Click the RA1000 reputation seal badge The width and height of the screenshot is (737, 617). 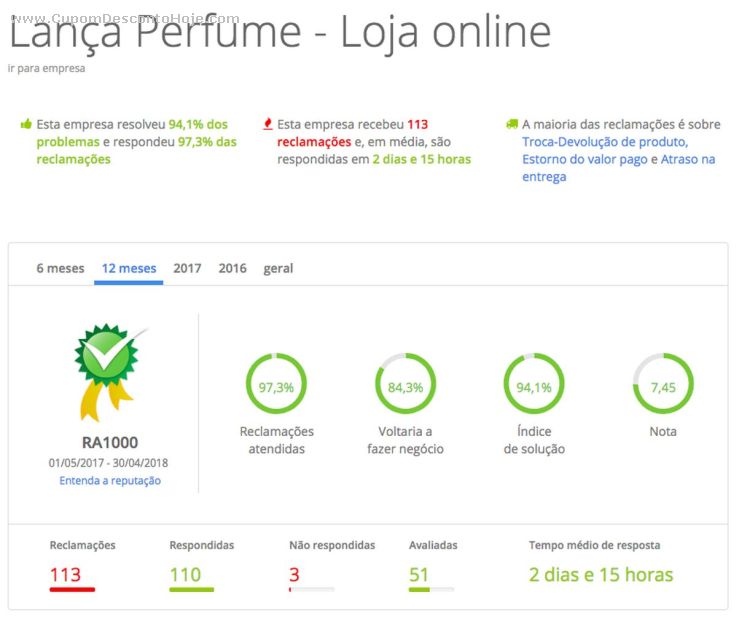tap(110, 372)
